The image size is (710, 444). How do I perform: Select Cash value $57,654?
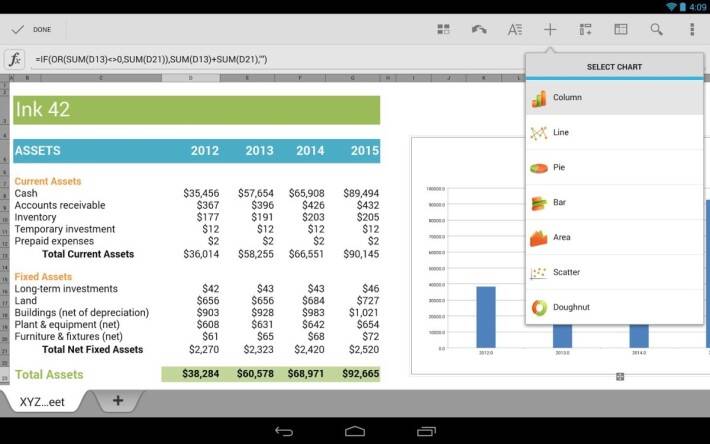point(256,193)
